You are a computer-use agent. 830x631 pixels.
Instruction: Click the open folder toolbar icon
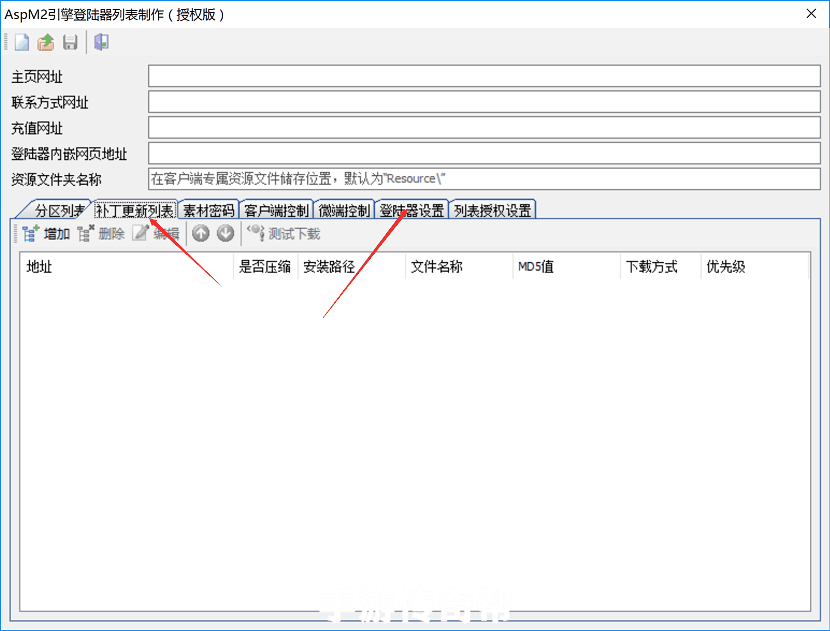[x=46, y=42]
